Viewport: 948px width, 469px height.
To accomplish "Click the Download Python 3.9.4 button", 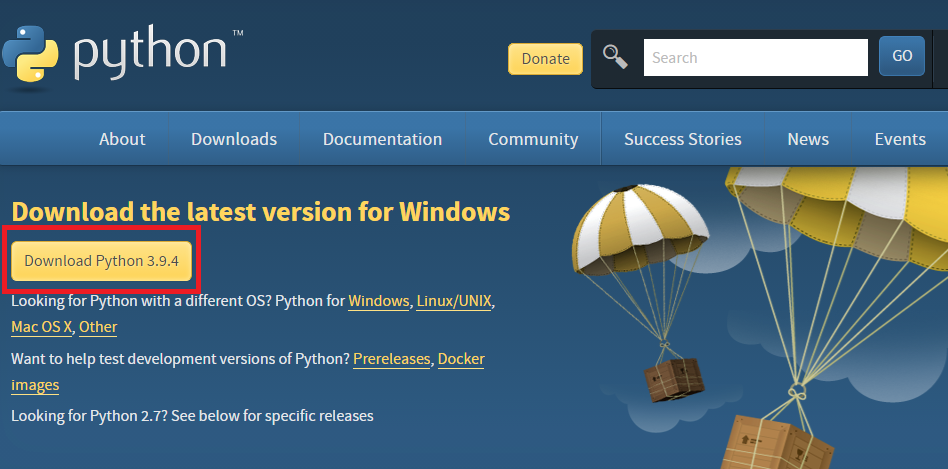I will pyautogui.click(x=102, y=261).
